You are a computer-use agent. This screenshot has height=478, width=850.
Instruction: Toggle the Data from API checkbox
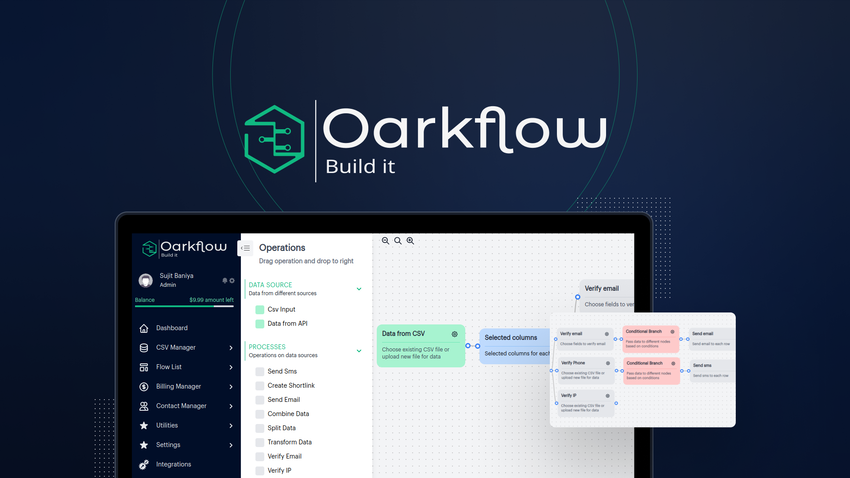260,324
